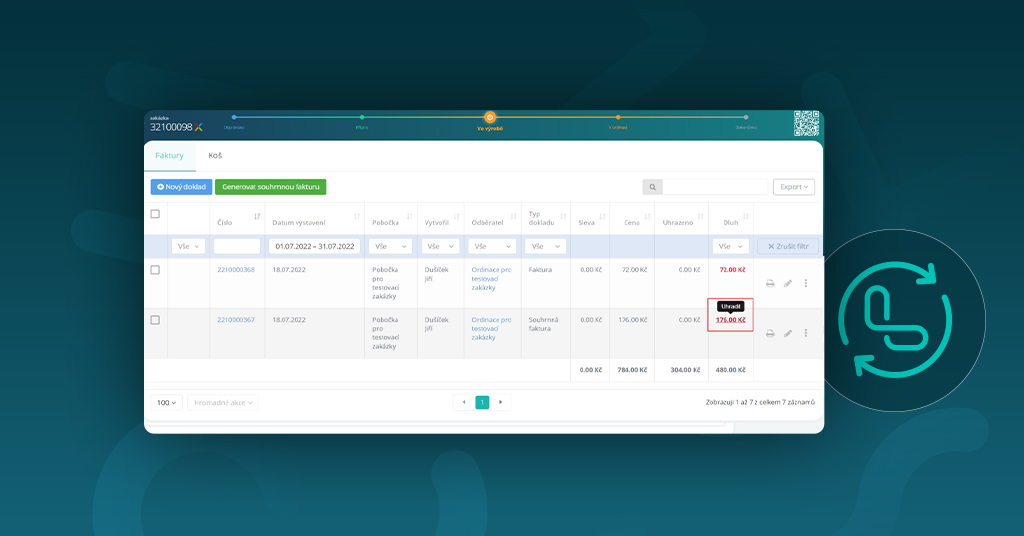This screenshot has width=1024, height=536.
Task: Click page number 1 in pagination
Action: click(x=482, y=402)
